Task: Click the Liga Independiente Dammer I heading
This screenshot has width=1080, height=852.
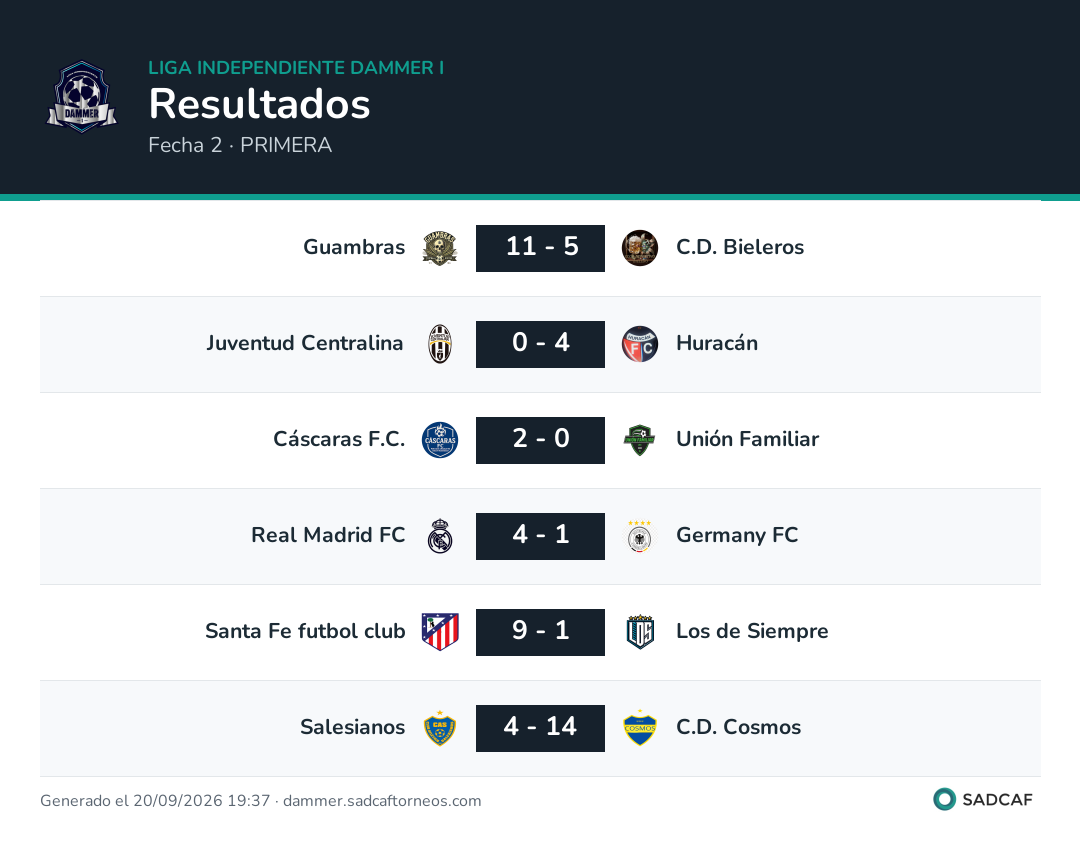Action: click(x=296, y=67)
